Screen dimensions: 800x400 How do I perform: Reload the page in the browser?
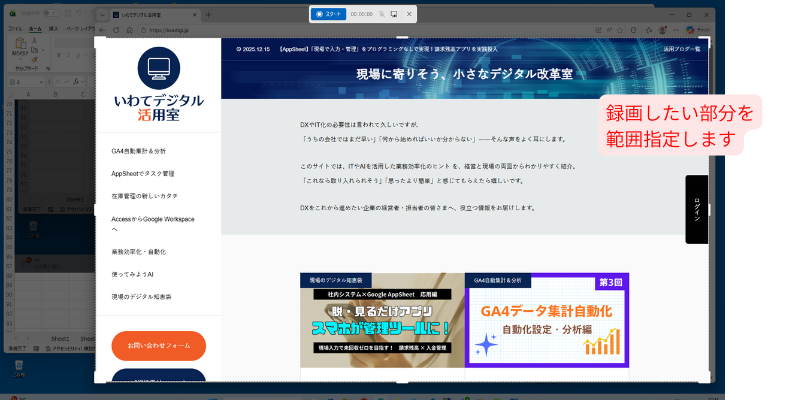[x=116, y=30]
